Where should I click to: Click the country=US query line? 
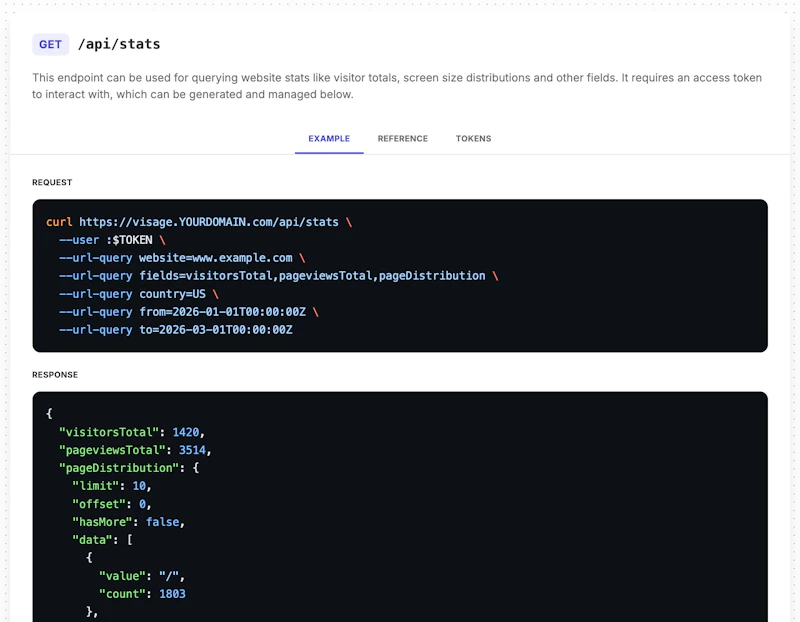[x=139, y=294]
